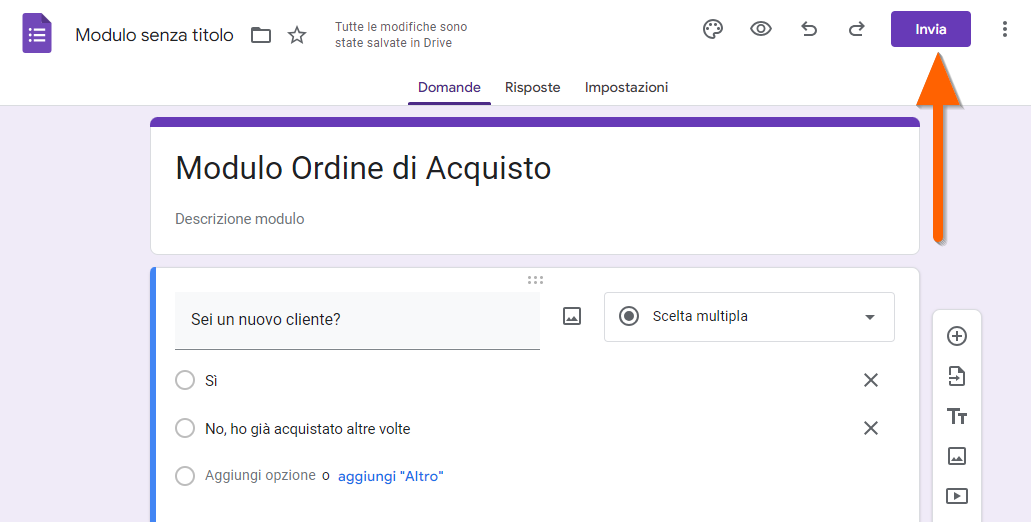Viewport: 1031px width, 522px height.
Task: Click the "Descrizione modulo" description field
Action: point(240,219)
